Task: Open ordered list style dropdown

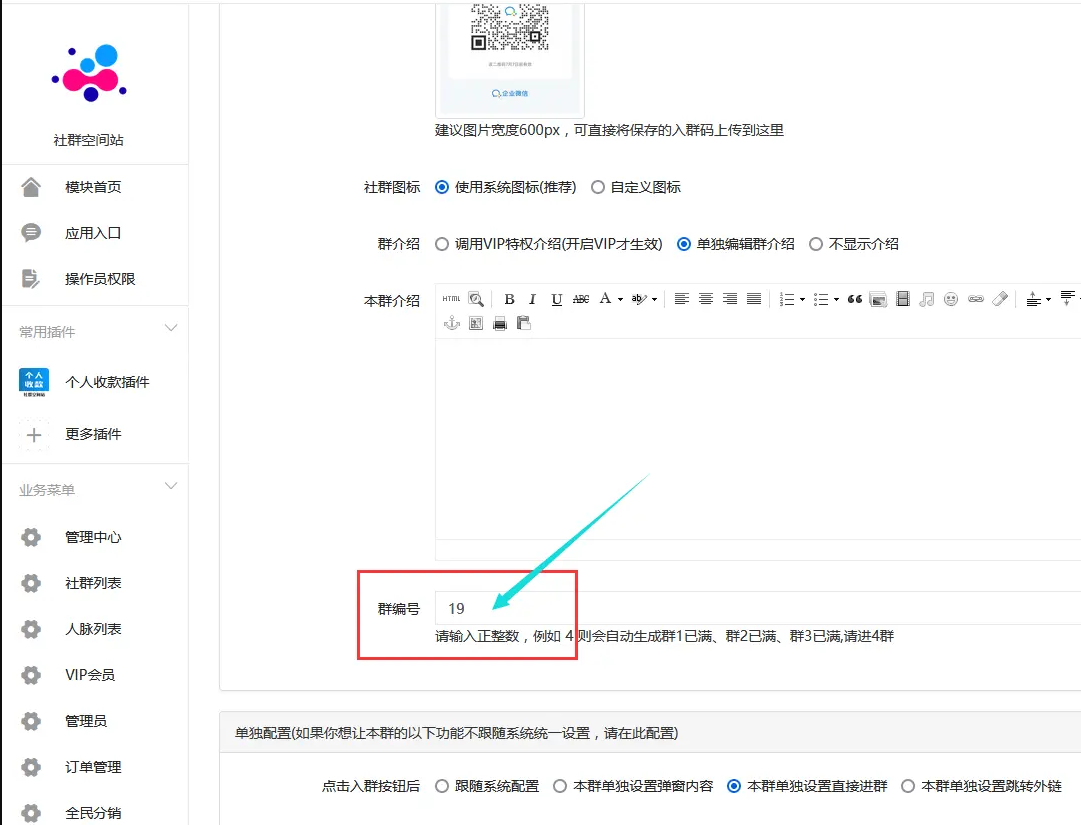Action: tap(802, 299)
